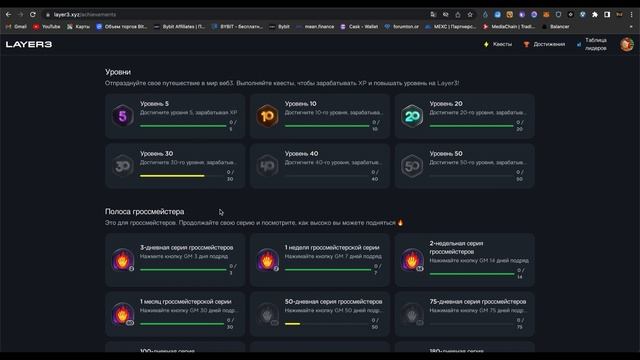Click the 3-day GM streak flame badge
640x360 pixels.
pyautogui.click(x=122, y=260)
